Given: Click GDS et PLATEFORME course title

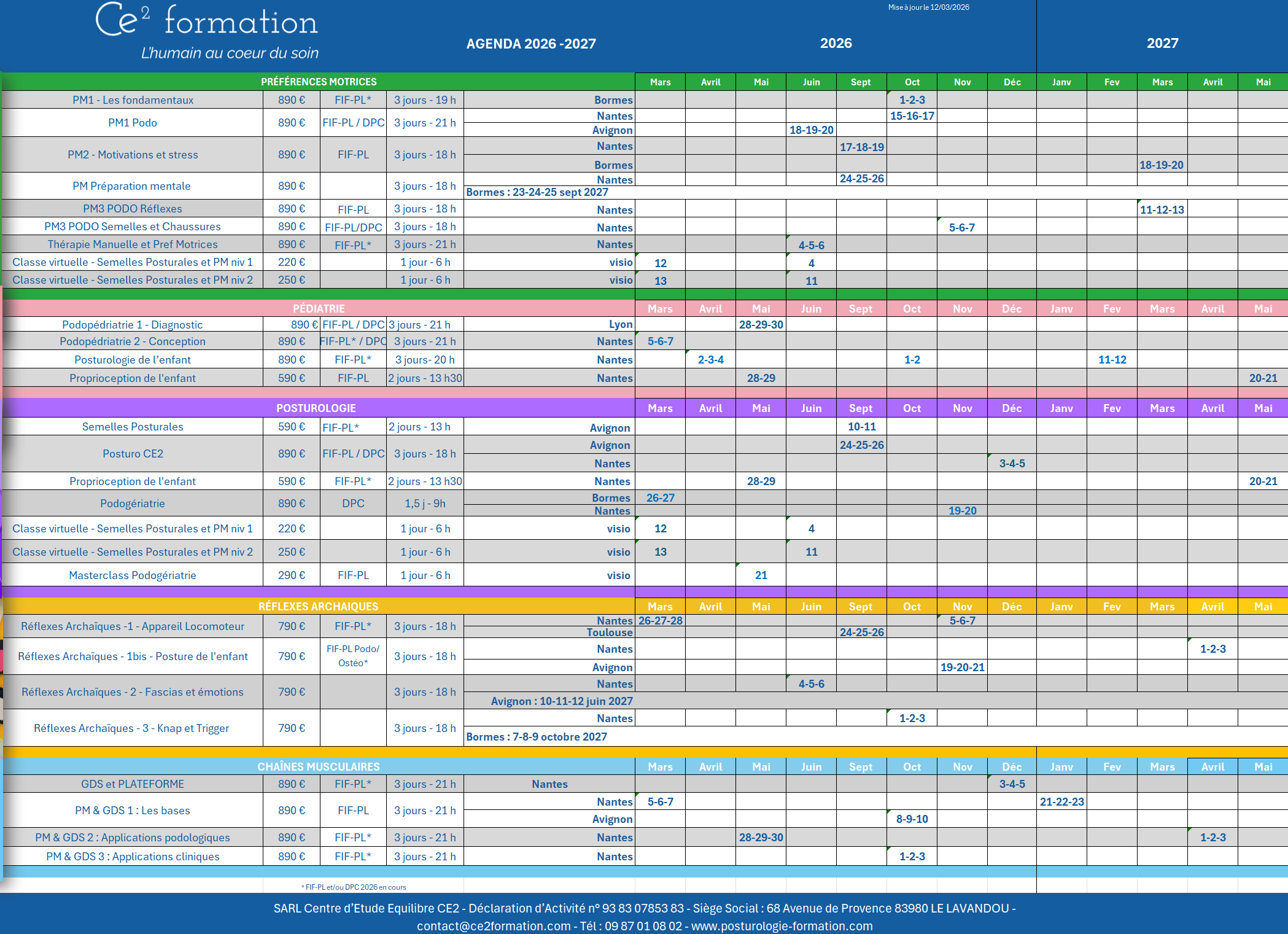Looking at the screenshot, I should click(x=132, y=784).
